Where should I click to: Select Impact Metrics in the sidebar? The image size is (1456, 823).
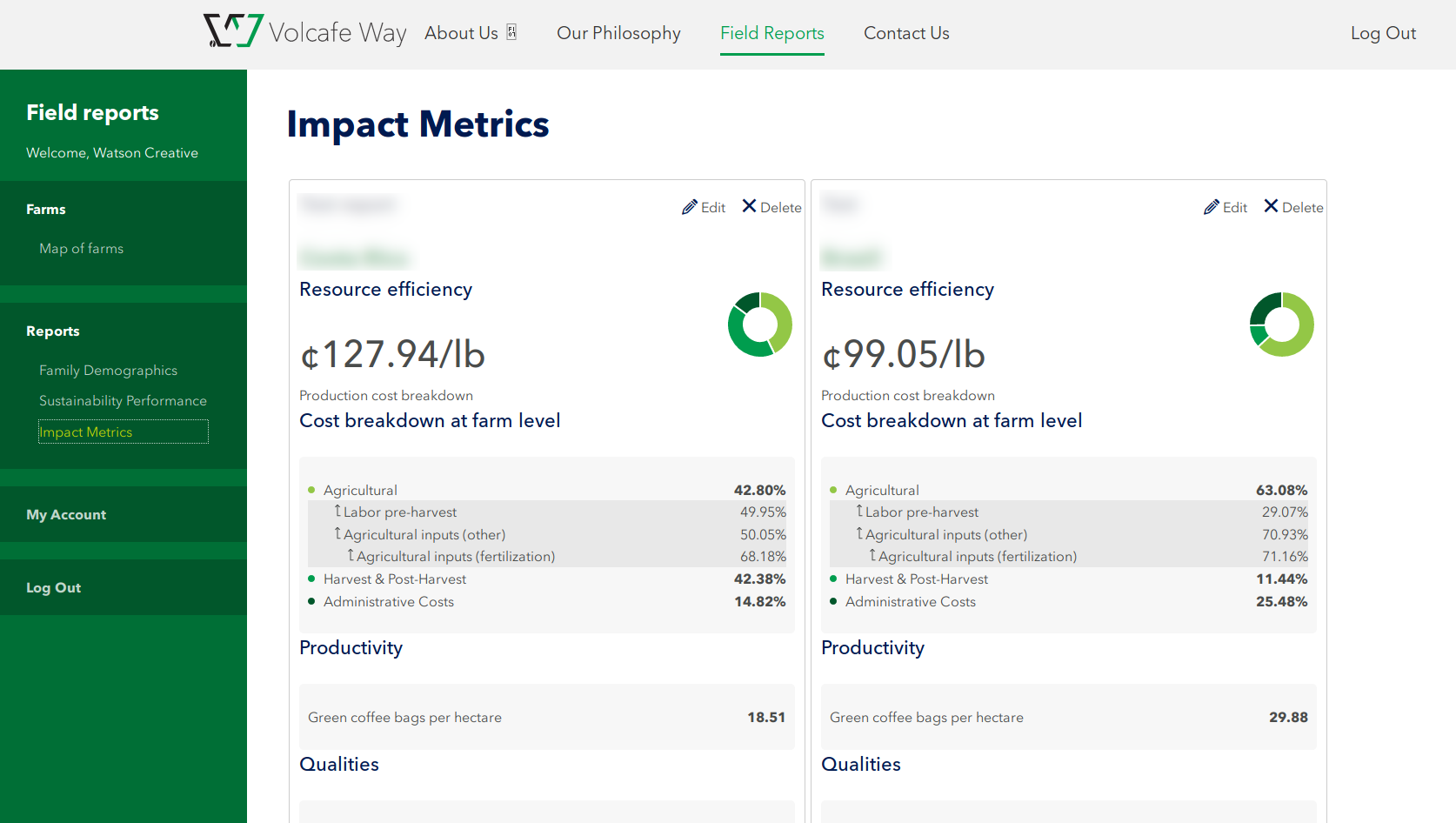(86, 432)
